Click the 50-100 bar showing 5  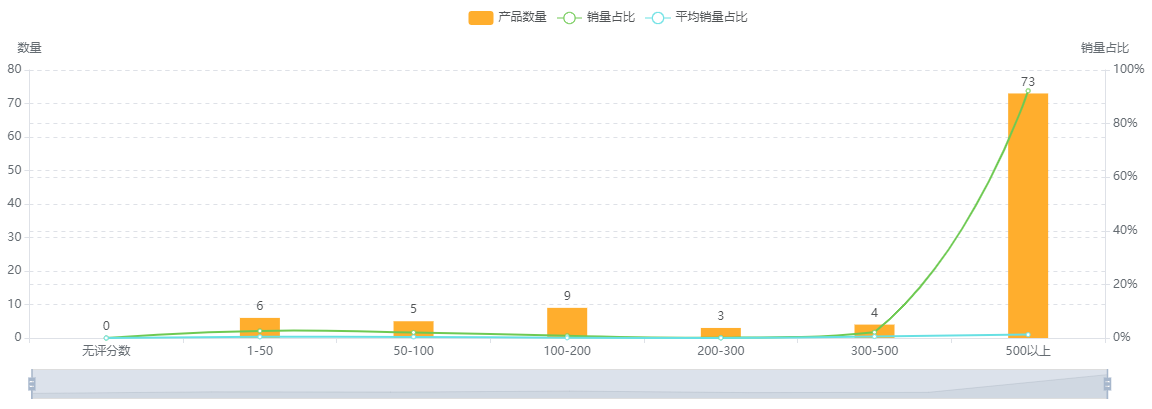(413, 329)
